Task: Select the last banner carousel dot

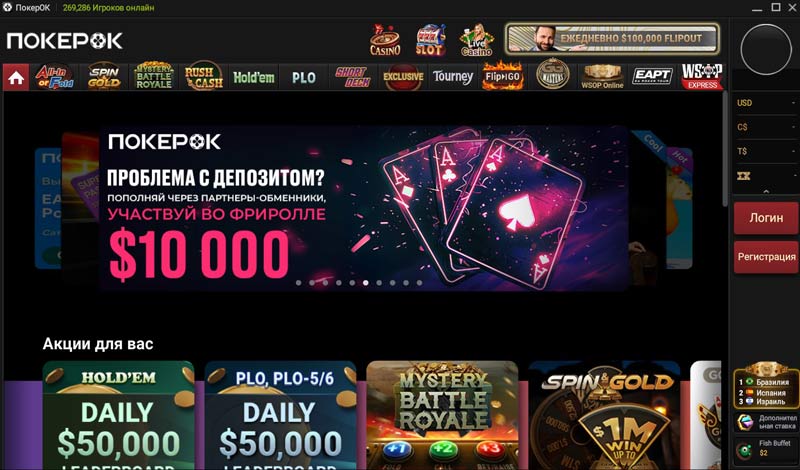Action: [x=419, y=283]
